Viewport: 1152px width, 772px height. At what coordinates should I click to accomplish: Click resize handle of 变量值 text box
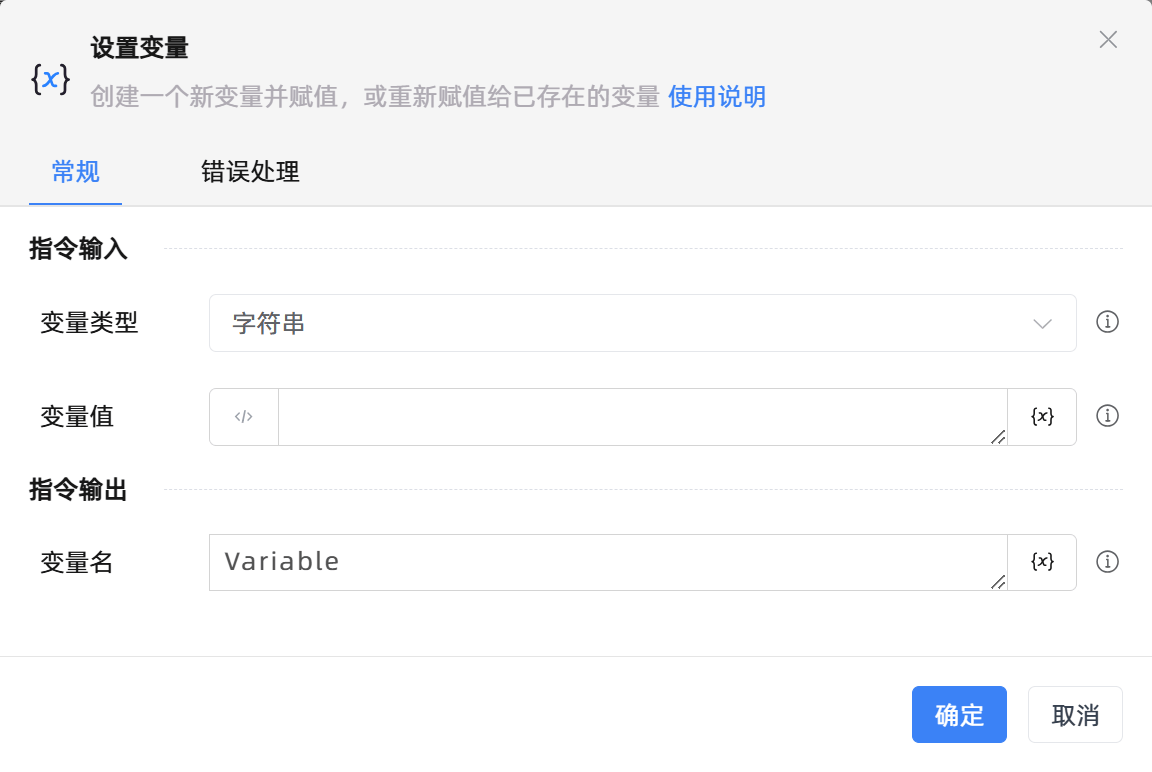pyautogui.click(x=998, y=437)
